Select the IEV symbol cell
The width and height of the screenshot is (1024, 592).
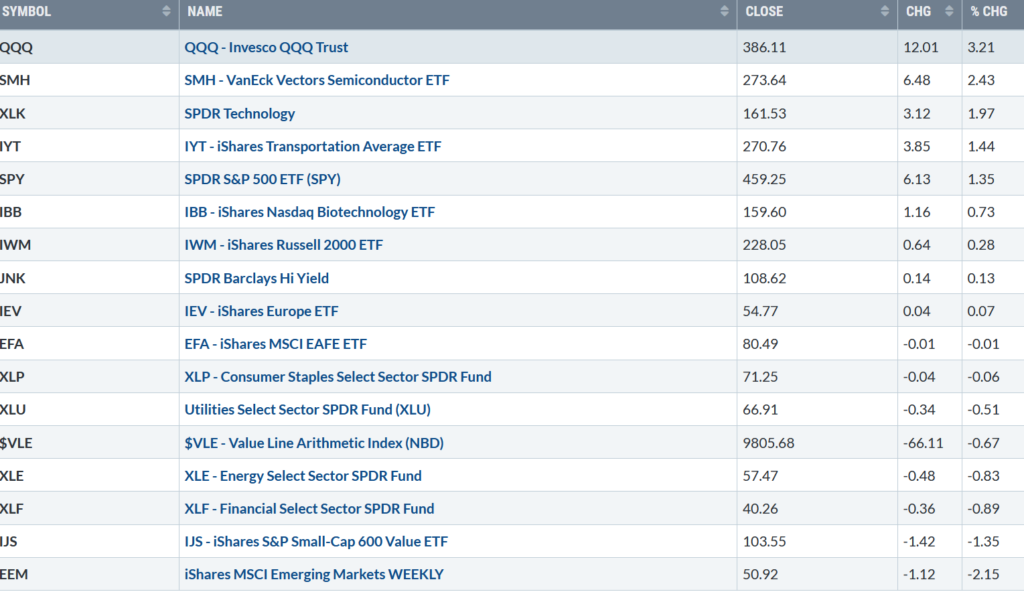coord(89,310)
